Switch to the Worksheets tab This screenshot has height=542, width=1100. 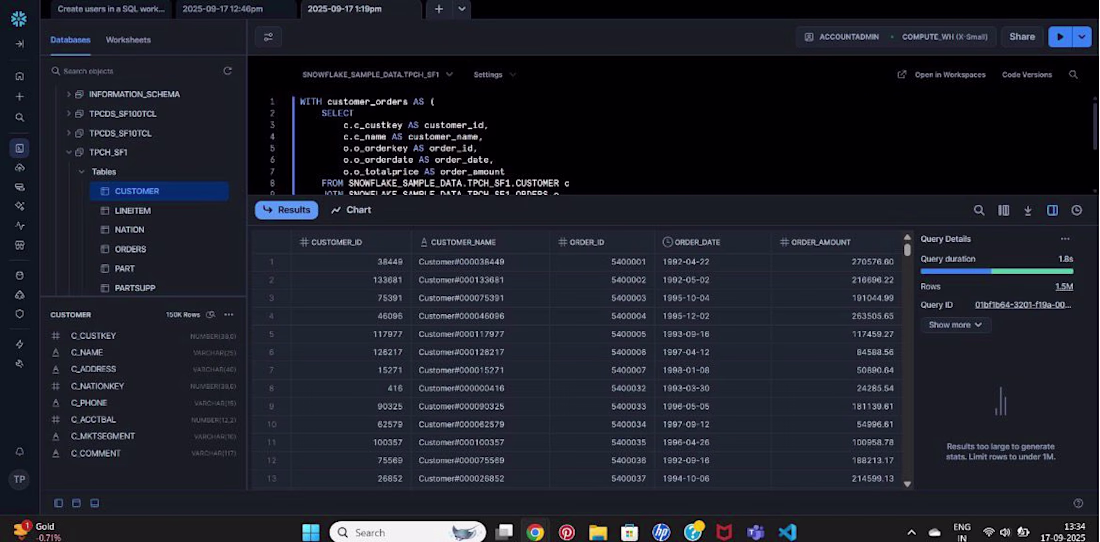click(x=128, y=40)
